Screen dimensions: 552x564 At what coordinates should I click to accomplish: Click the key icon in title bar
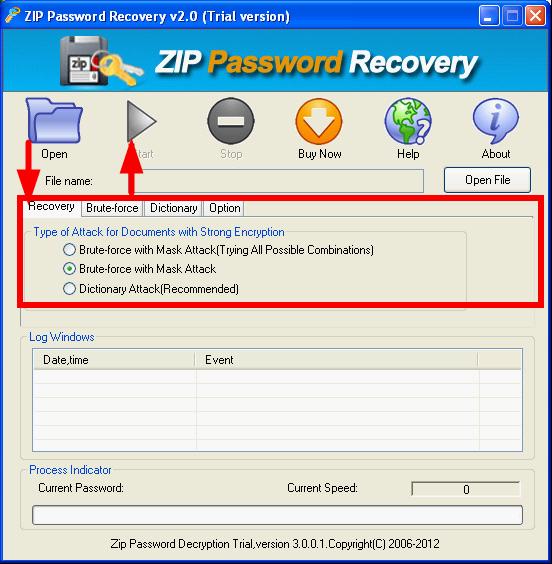[x=12, y=15]
